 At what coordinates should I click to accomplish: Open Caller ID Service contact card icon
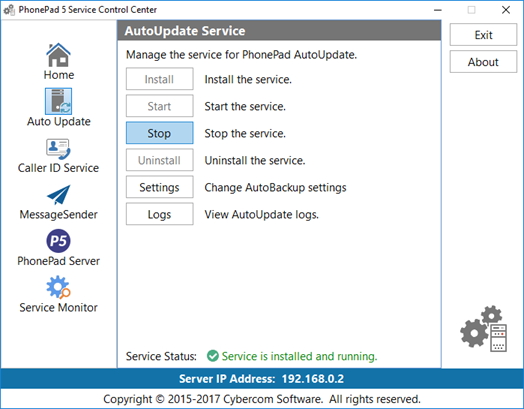tap(58, 149)
